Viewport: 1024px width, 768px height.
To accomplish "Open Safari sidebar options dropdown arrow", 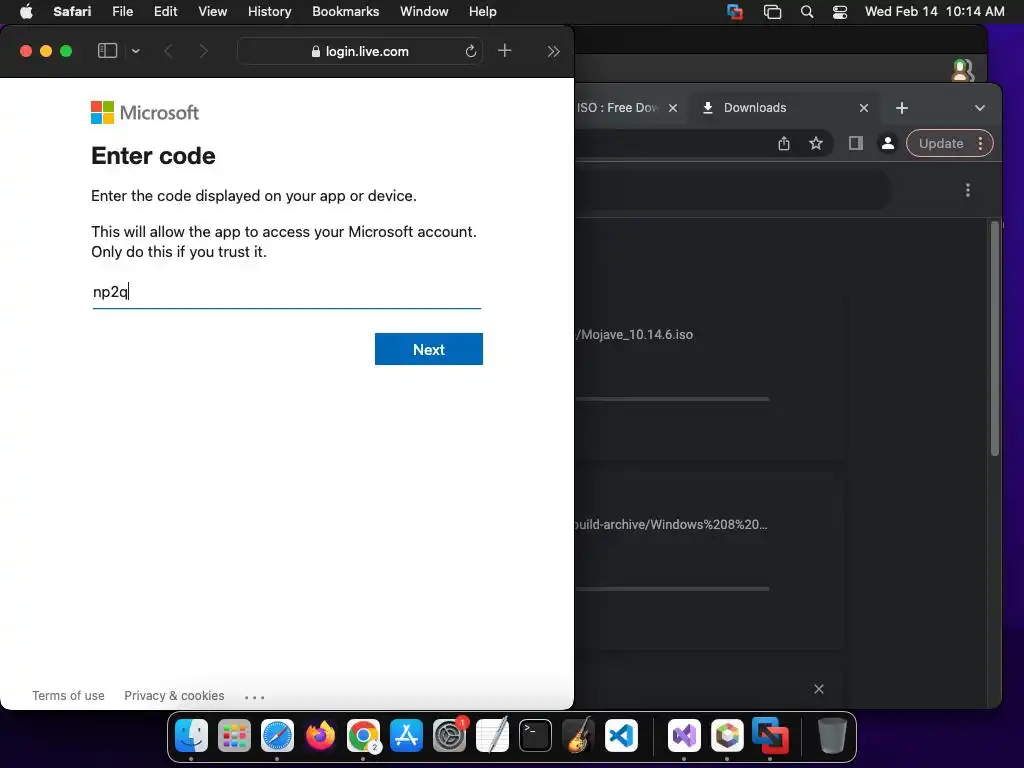I will (135, 51).
